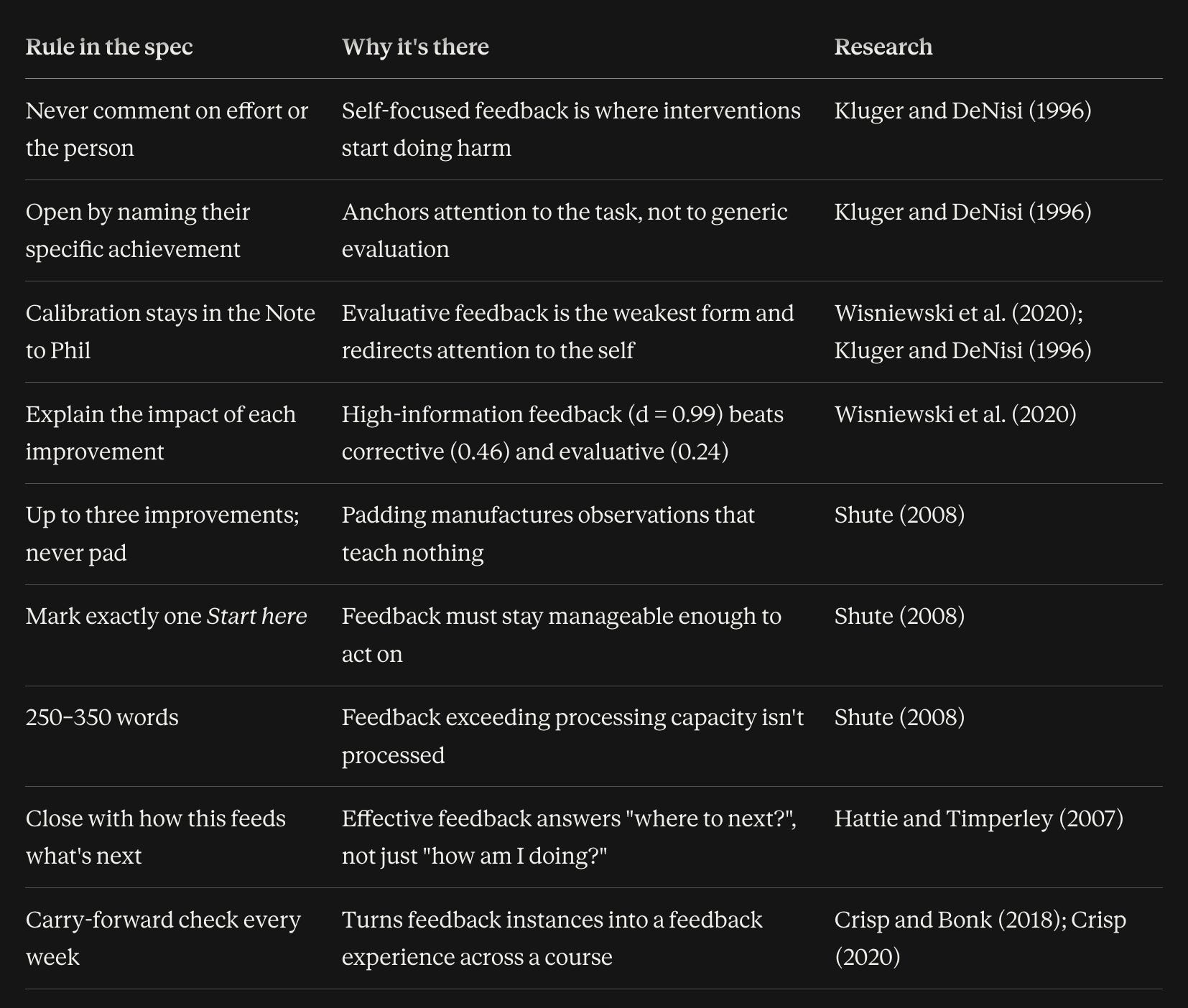Screen dimensions: 1188x1008
Task: Select the 'Calibration stays in the Note to Phil' cell
Action: (170, 332)
